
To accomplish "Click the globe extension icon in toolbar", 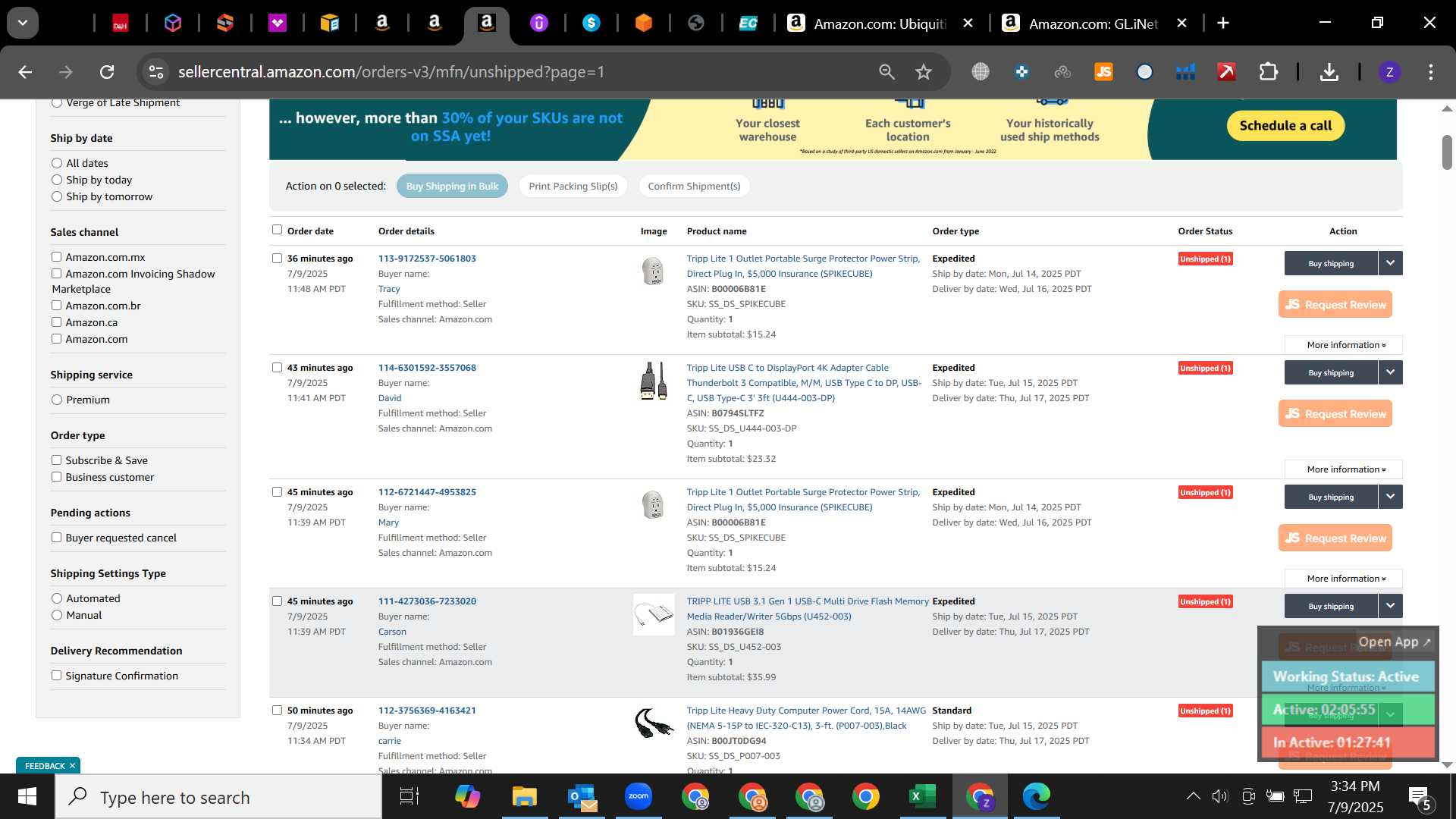I will (981, 72).
